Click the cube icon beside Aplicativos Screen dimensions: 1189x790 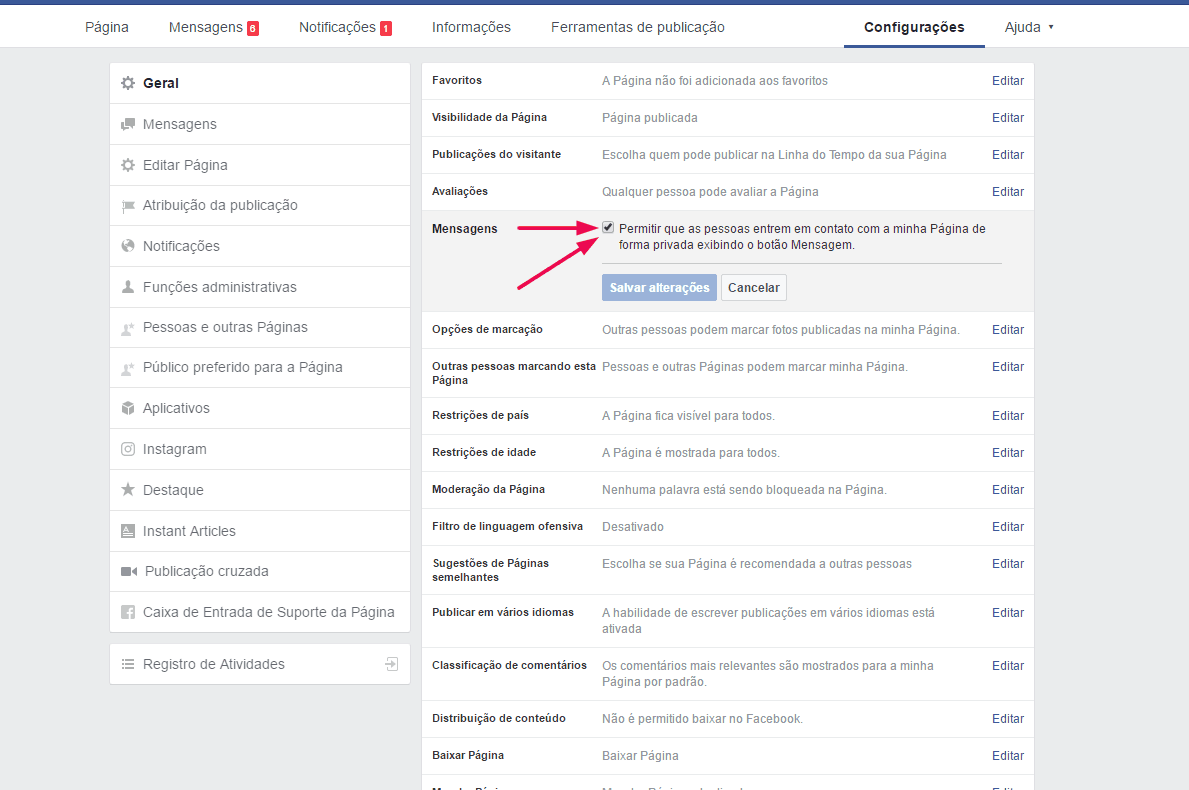pyautogui.click(x=128, y=409)
